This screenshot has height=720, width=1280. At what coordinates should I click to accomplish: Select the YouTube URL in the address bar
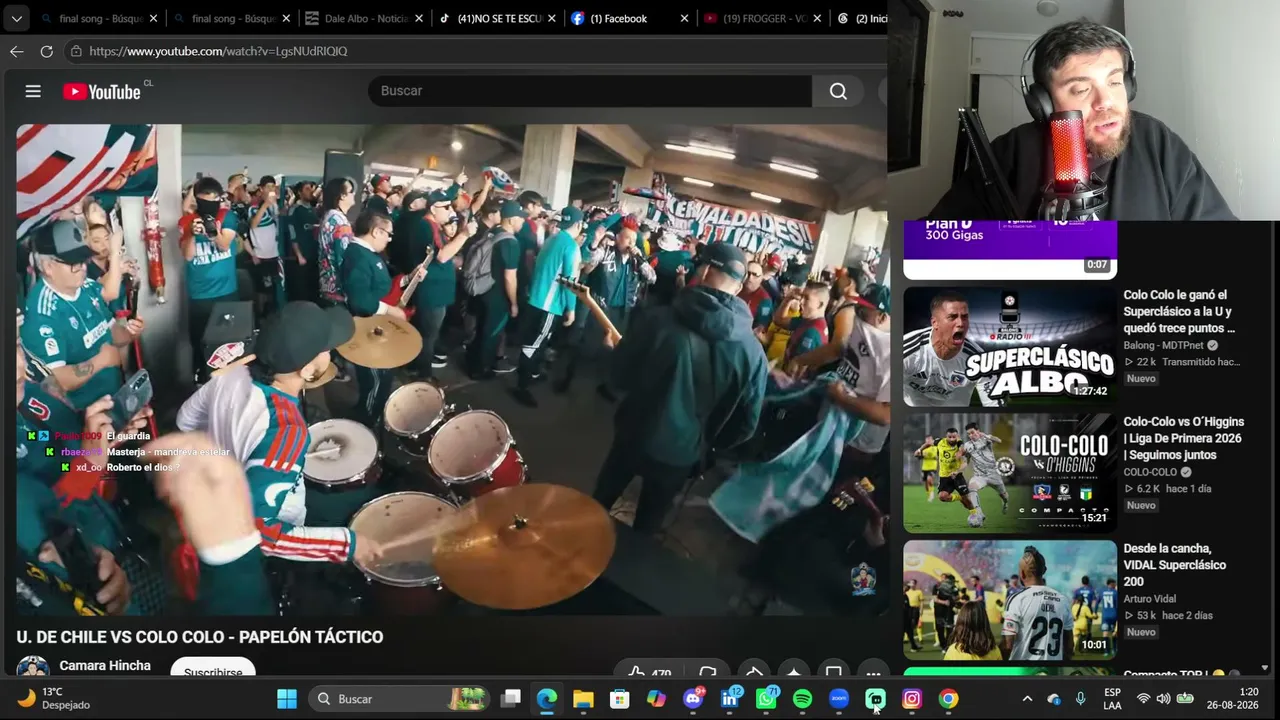coord(218,51)
